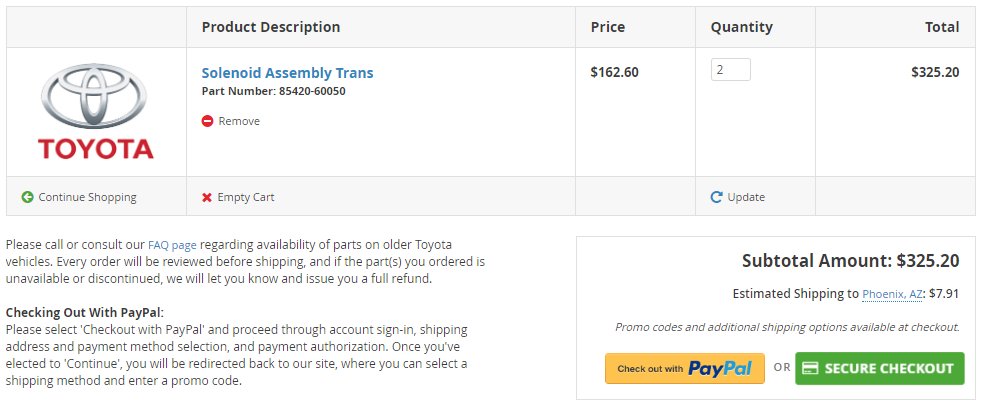Follow the FAQ page link

click(172, 245)
